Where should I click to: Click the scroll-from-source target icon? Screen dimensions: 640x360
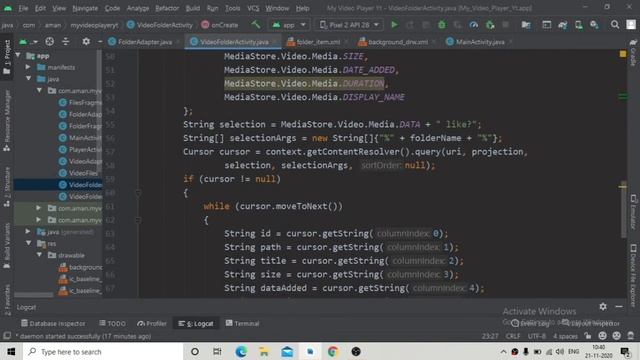pos(49,41)
